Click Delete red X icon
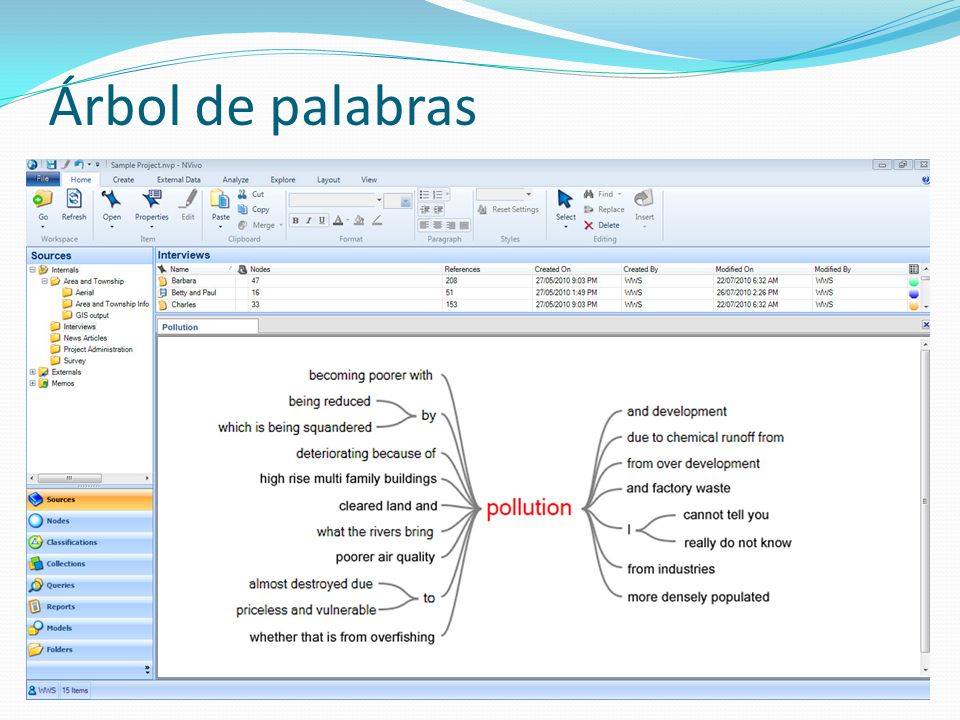 coord(589,225)
